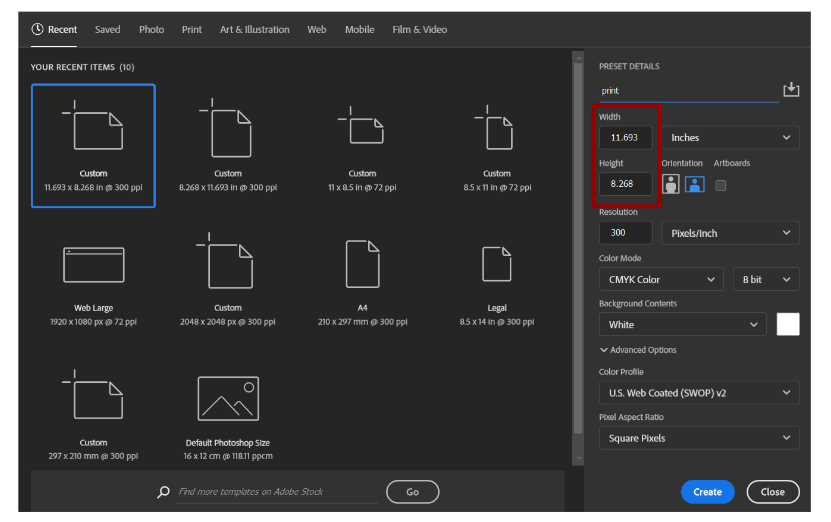831x522 pixels.
Task: Click the Width input field
Action: point(625,138)
